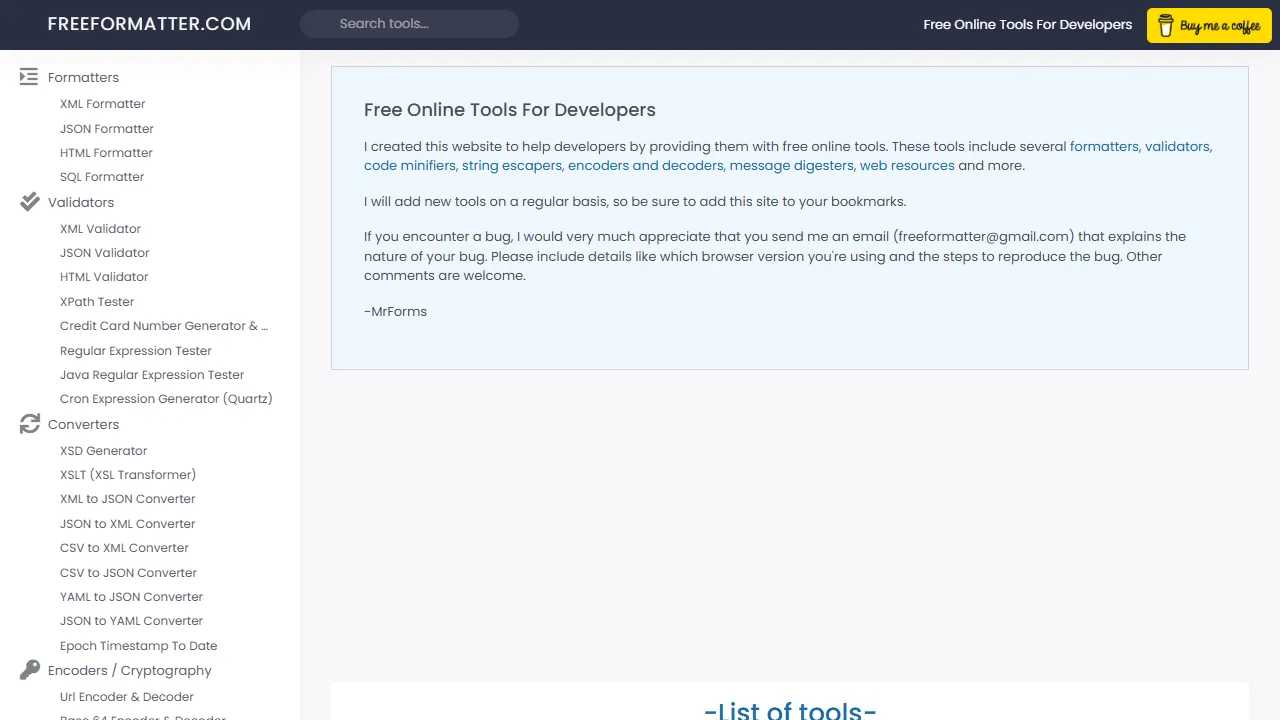Screen dimensions: 1280x720
Task: Click the Formatters indented-list icon
Action: coord(28,77)
